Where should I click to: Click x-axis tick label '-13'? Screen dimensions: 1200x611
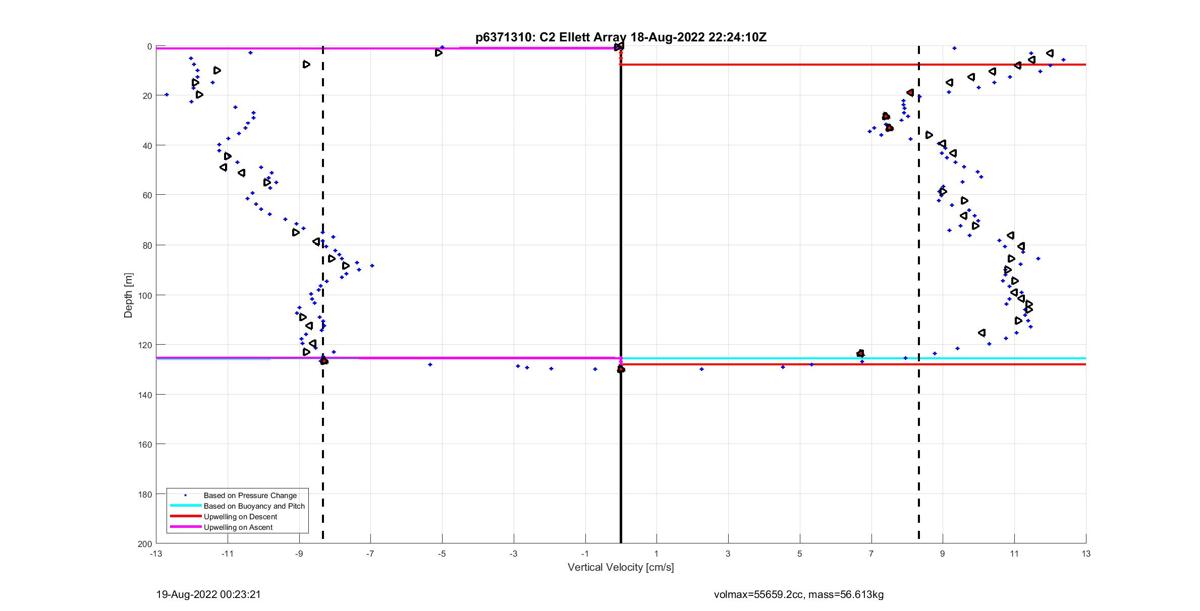[155, 553]
